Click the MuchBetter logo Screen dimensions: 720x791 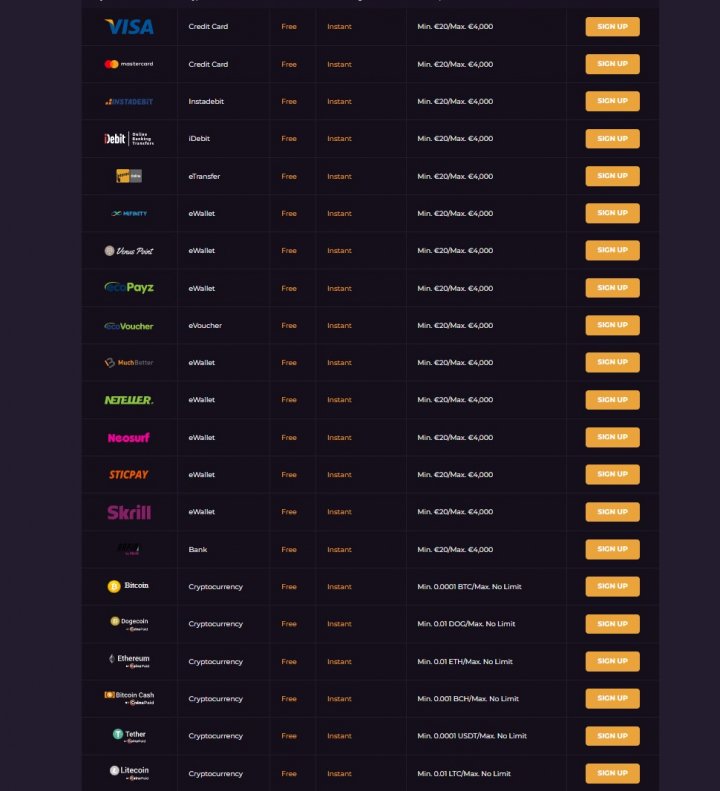[129, 363]
